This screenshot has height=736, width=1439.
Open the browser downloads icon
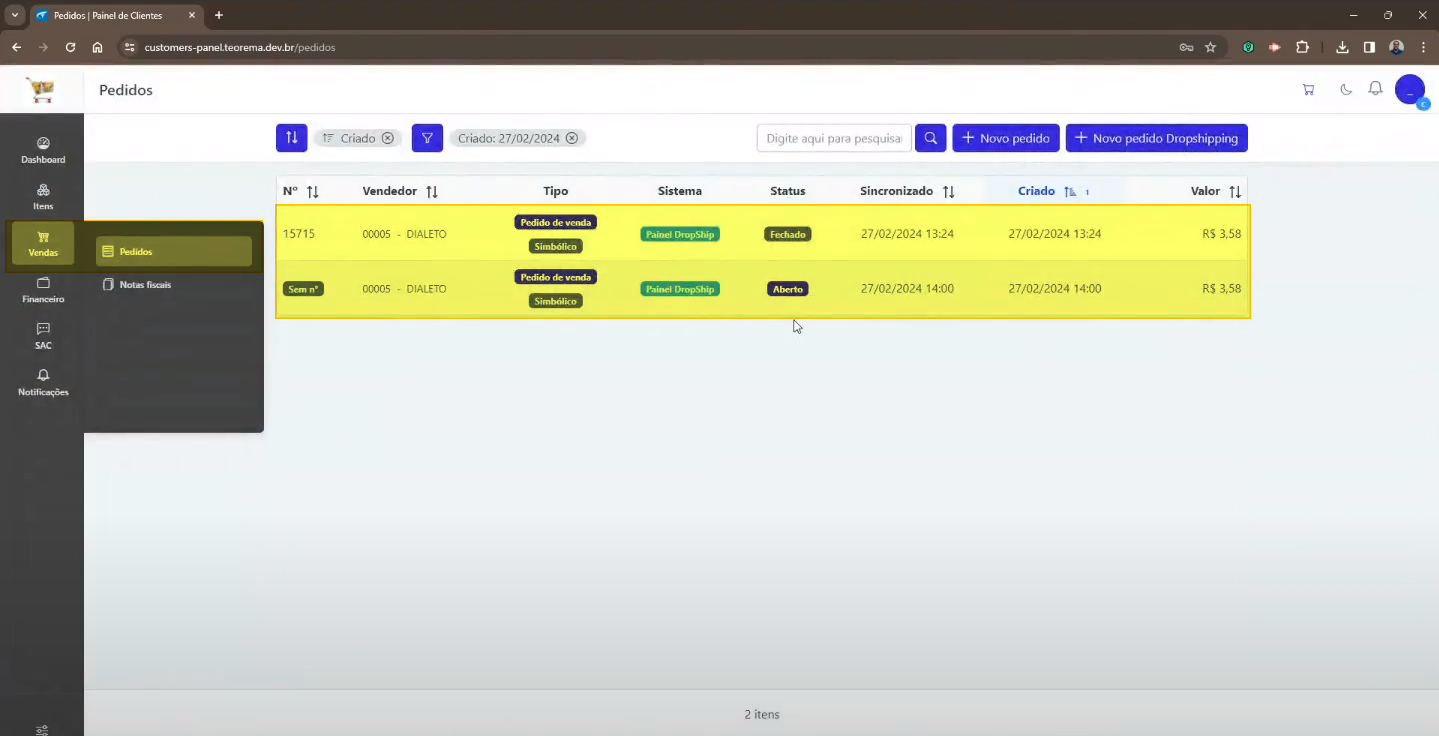click(x=1343, y=47)
